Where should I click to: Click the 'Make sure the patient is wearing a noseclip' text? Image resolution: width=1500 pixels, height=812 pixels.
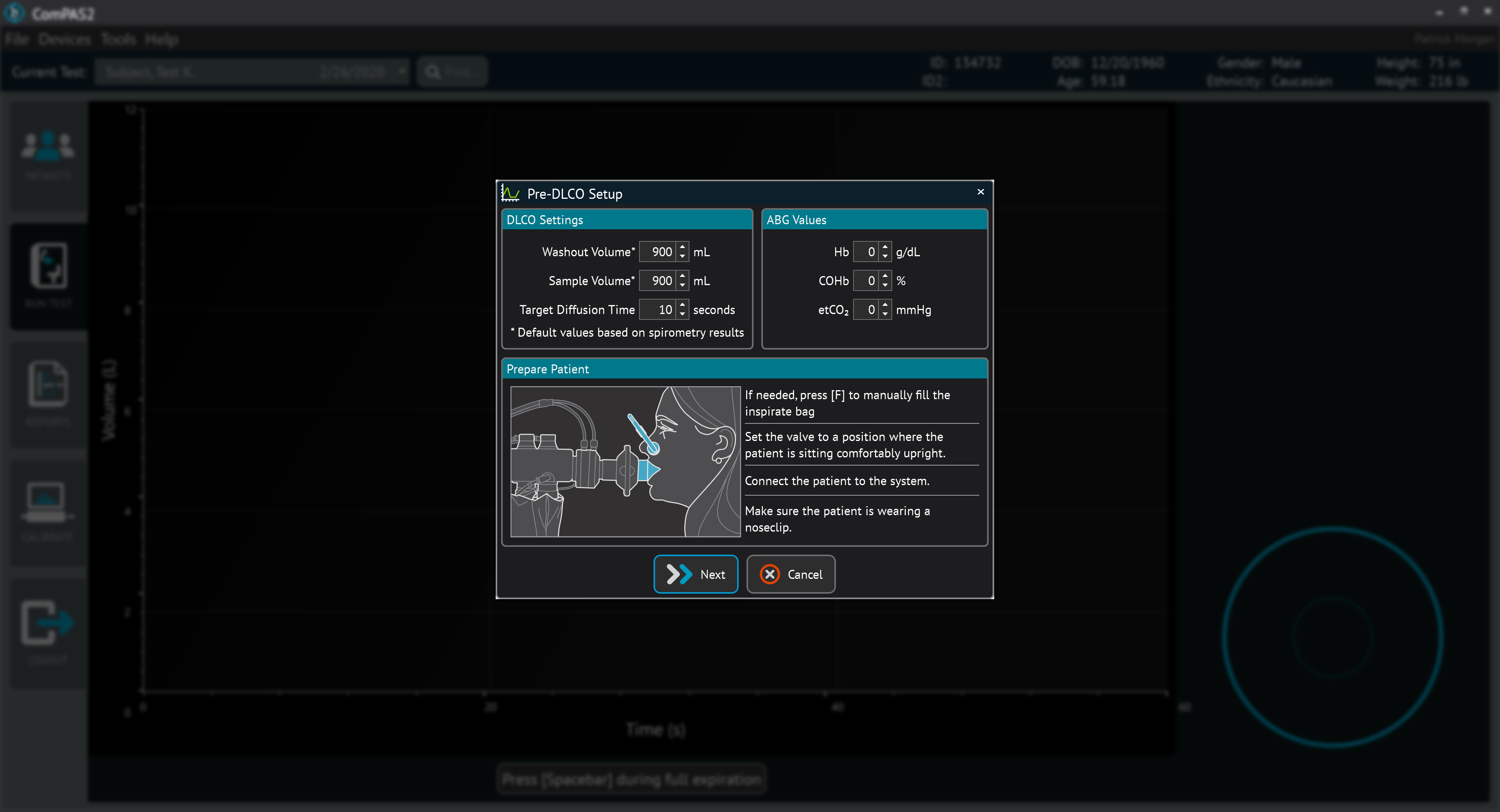(x=837, y=519)
